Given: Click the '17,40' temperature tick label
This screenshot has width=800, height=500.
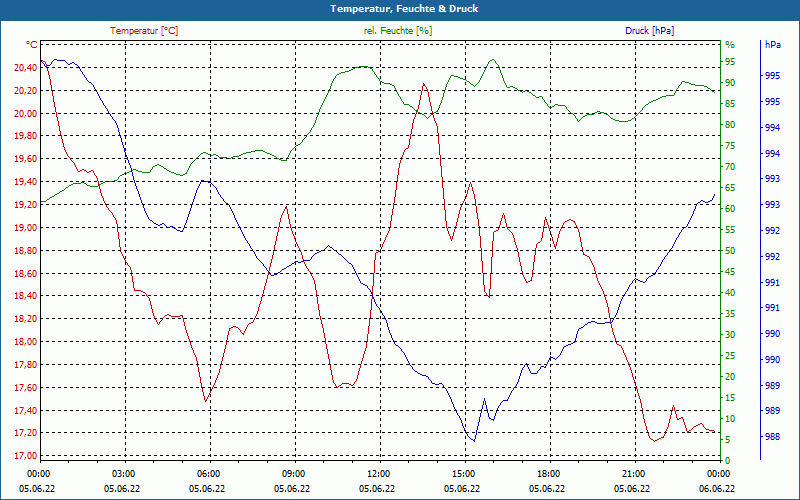Looking at the screenshot, I should tap(27, 411).
